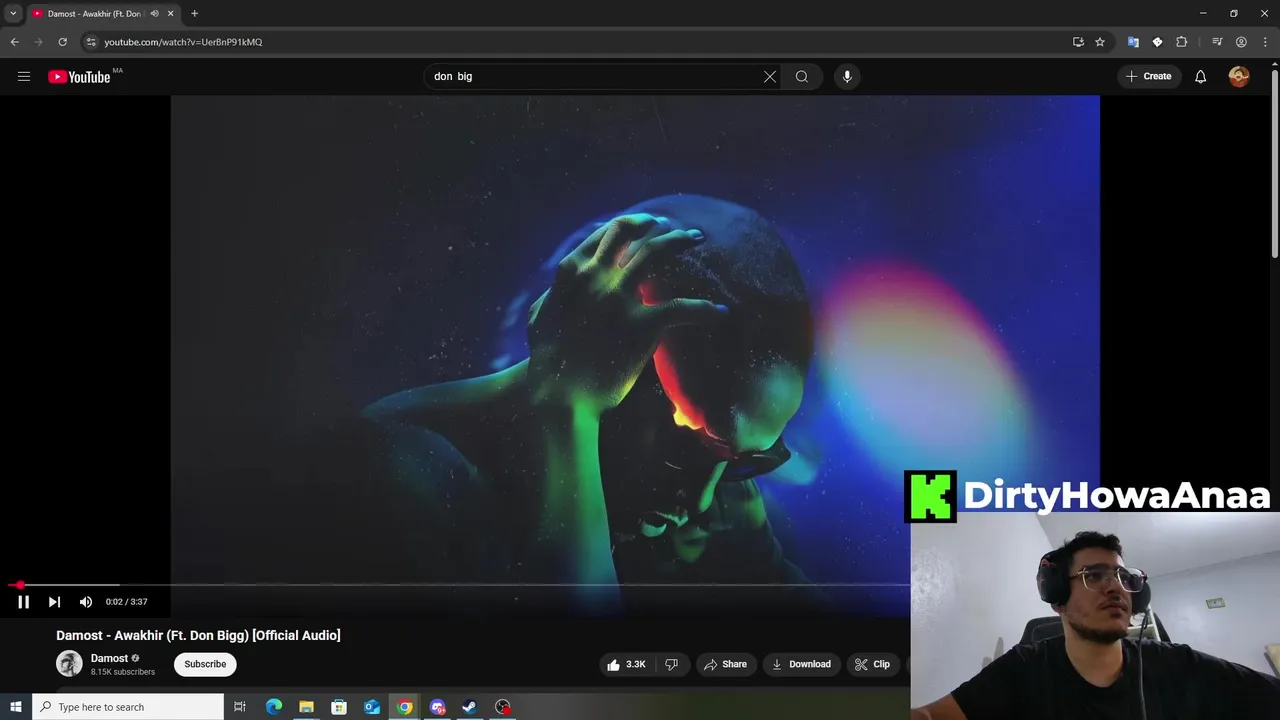
Task: Pause the video
Action: pos(24,601)
